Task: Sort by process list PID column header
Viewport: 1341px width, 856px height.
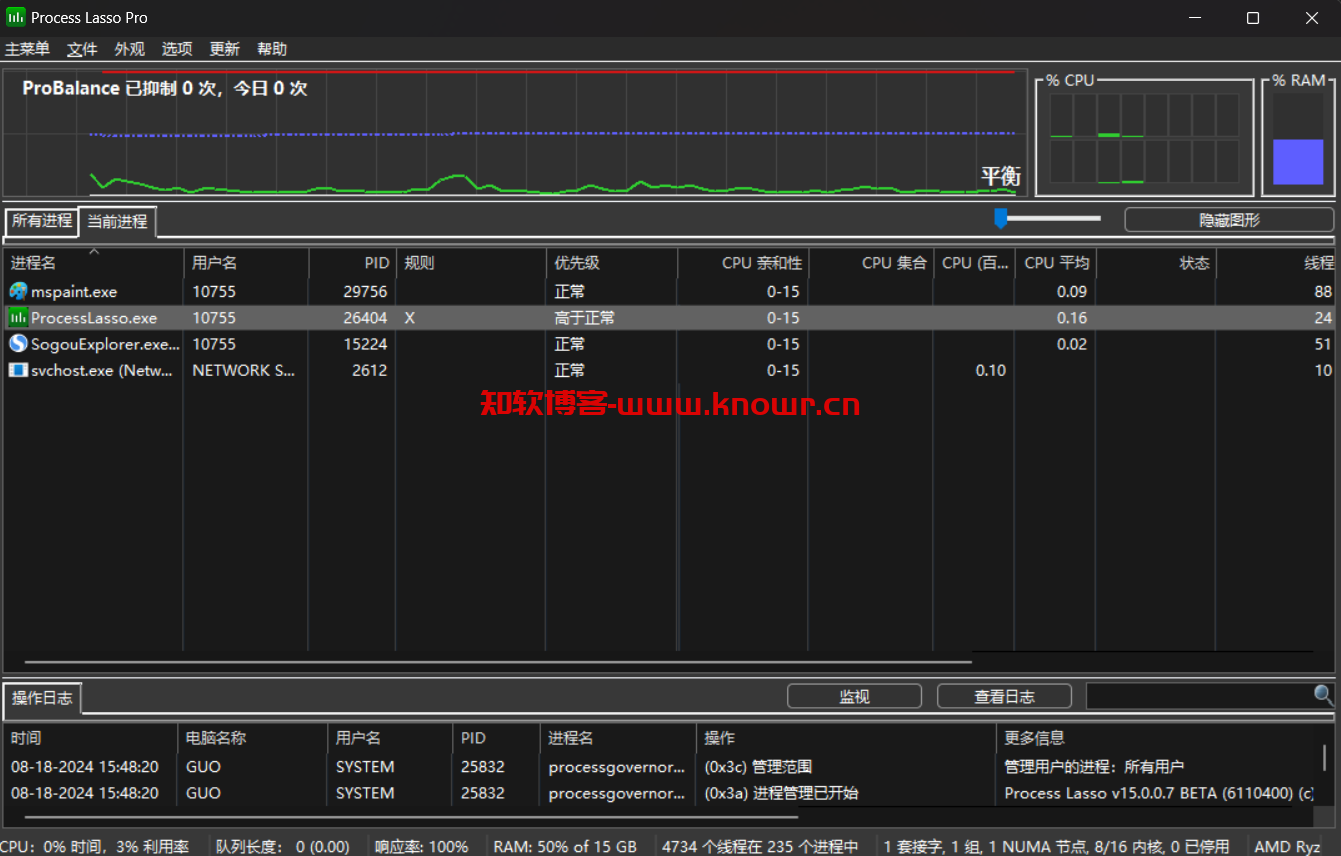Action: 352,263
